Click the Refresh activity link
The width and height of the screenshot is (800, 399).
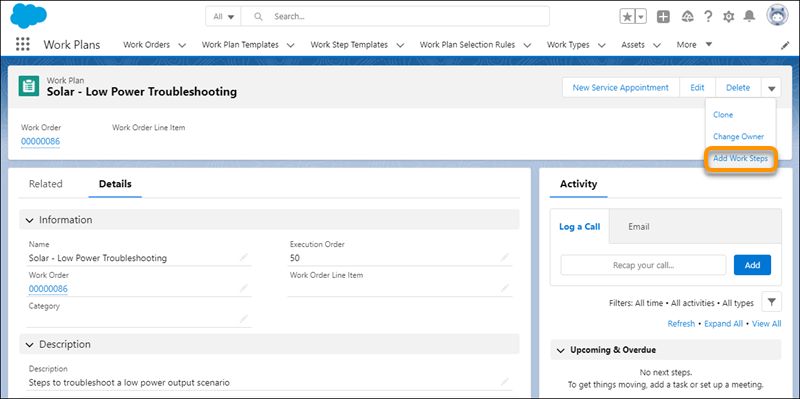(x=681, y=323)
